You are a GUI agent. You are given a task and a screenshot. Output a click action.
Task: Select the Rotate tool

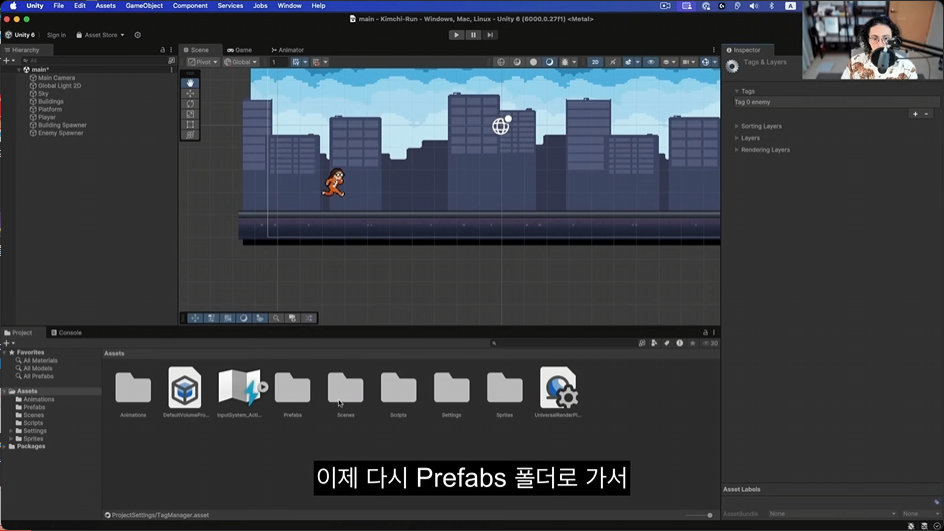click(x=190, y=104)
